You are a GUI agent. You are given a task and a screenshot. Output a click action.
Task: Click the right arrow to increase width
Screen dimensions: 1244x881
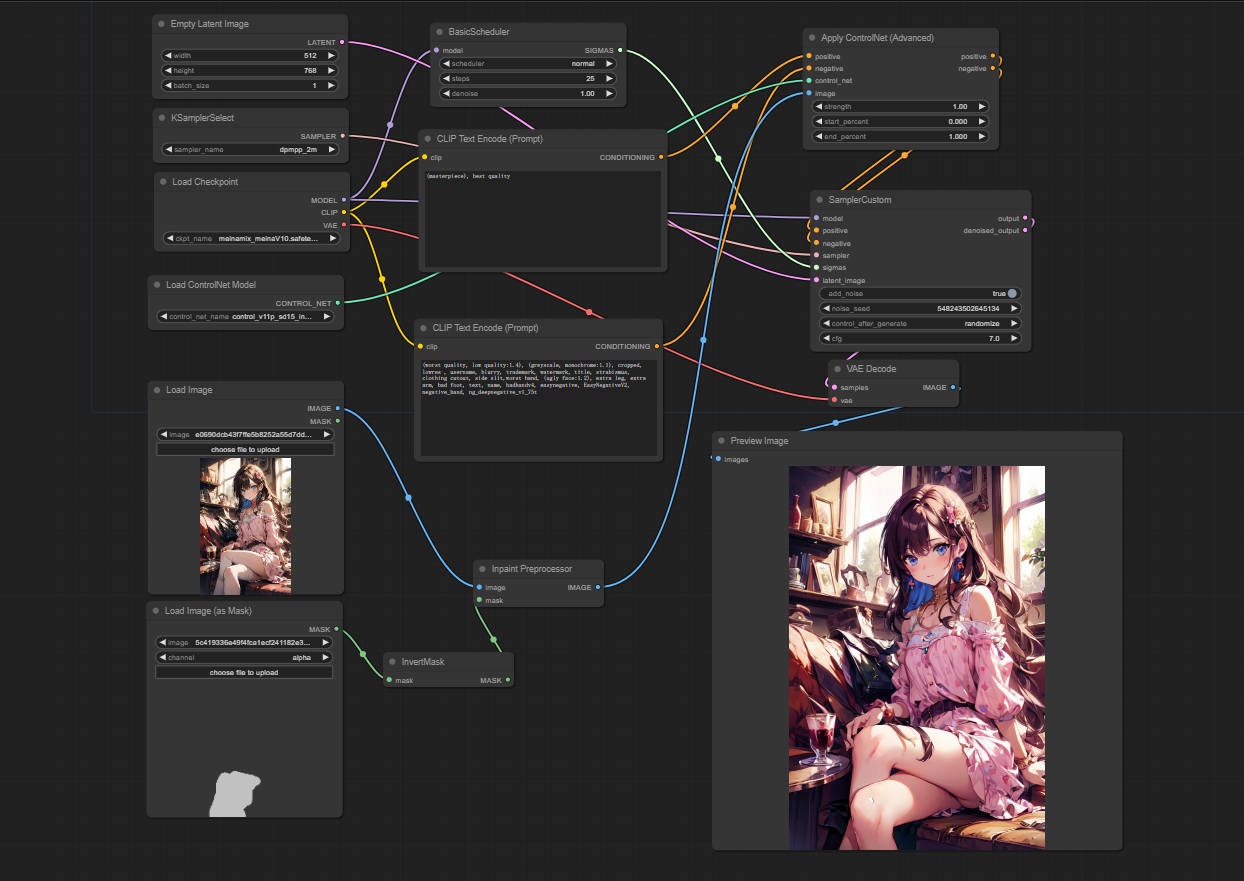tap(330, 56)
